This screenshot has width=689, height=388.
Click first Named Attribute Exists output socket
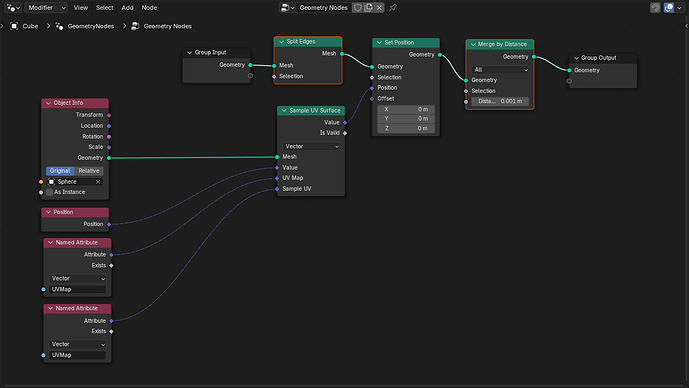[111, 265]
